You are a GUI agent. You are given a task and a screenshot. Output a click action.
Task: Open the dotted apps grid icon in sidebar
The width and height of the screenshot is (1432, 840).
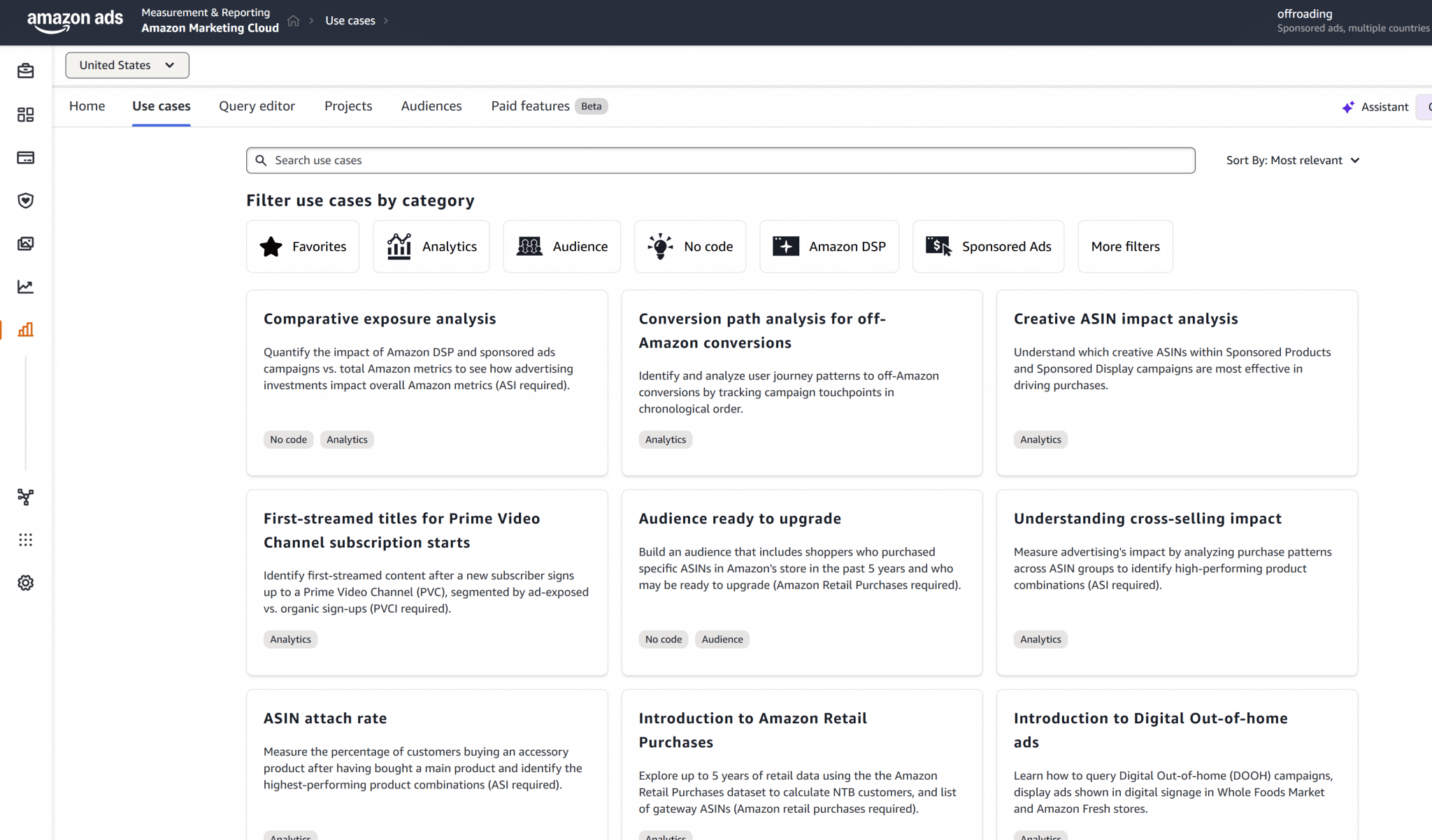point(26,540)
